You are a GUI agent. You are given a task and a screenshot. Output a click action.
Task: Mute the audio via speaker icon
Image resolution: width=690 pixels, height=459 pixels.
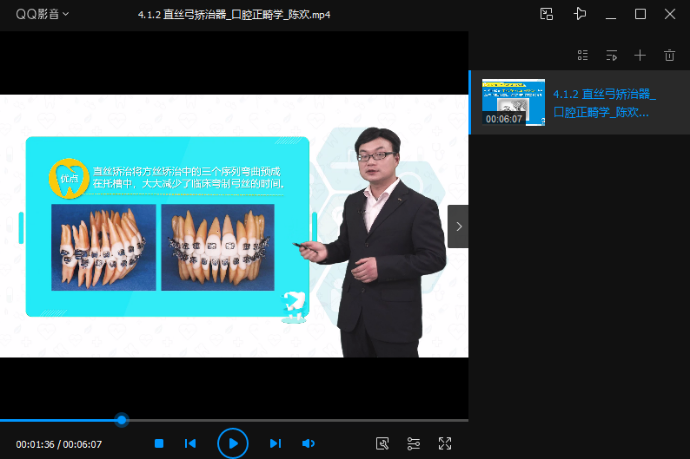(308, 443)
